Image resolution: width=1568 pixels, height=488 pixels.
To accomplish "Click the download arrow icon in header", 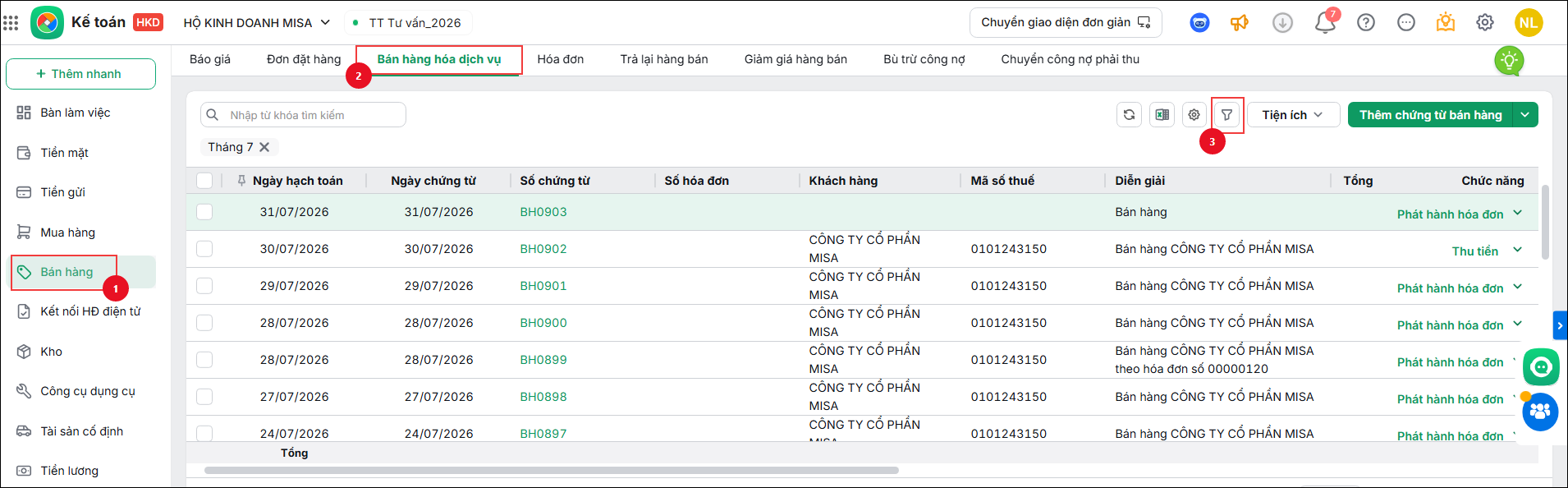I will [x=1282, y=23].
